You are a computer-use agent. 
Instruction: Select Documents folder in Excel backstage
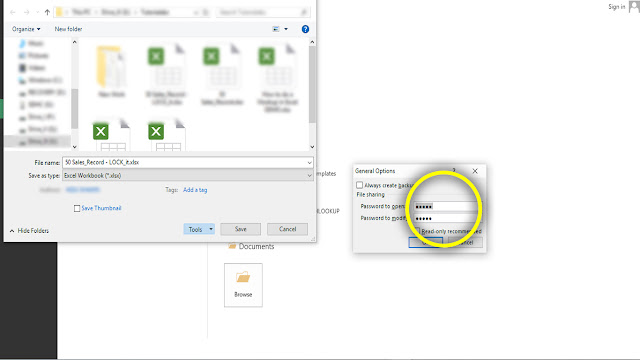251,247
